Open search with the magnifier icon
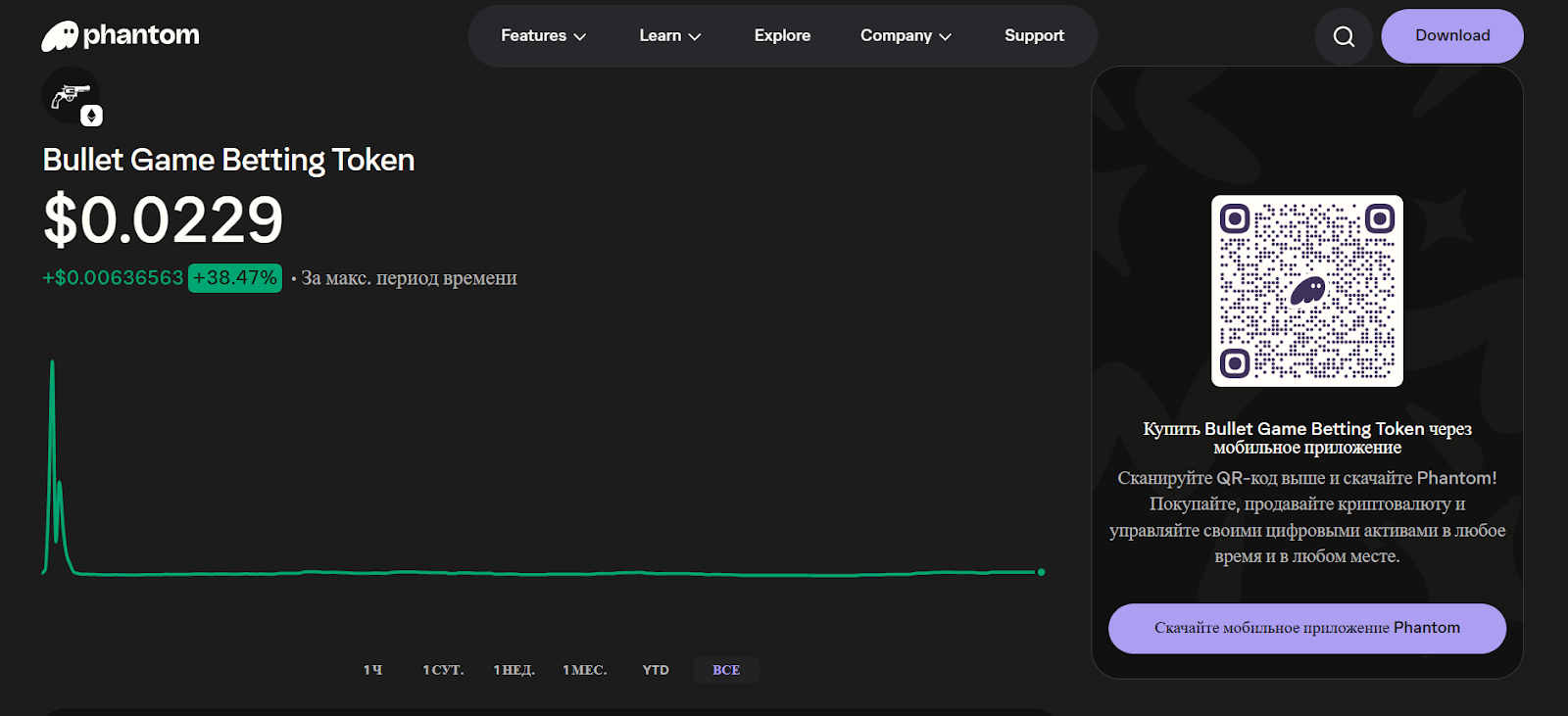This screenshot has width=1568, height=716. (1344, 36)
